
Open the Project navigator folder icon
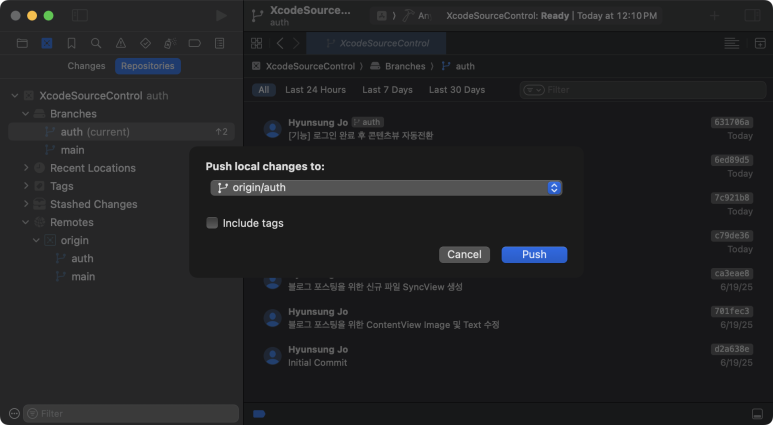(22, 43)
